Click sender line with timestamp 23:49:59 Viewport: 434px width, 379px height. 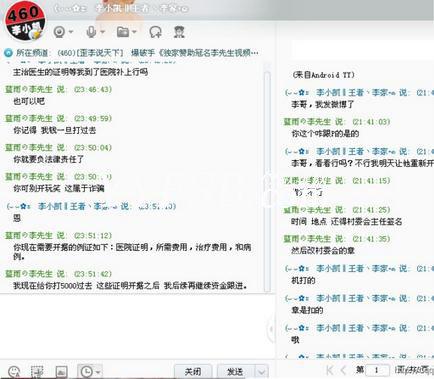point(58,118)
